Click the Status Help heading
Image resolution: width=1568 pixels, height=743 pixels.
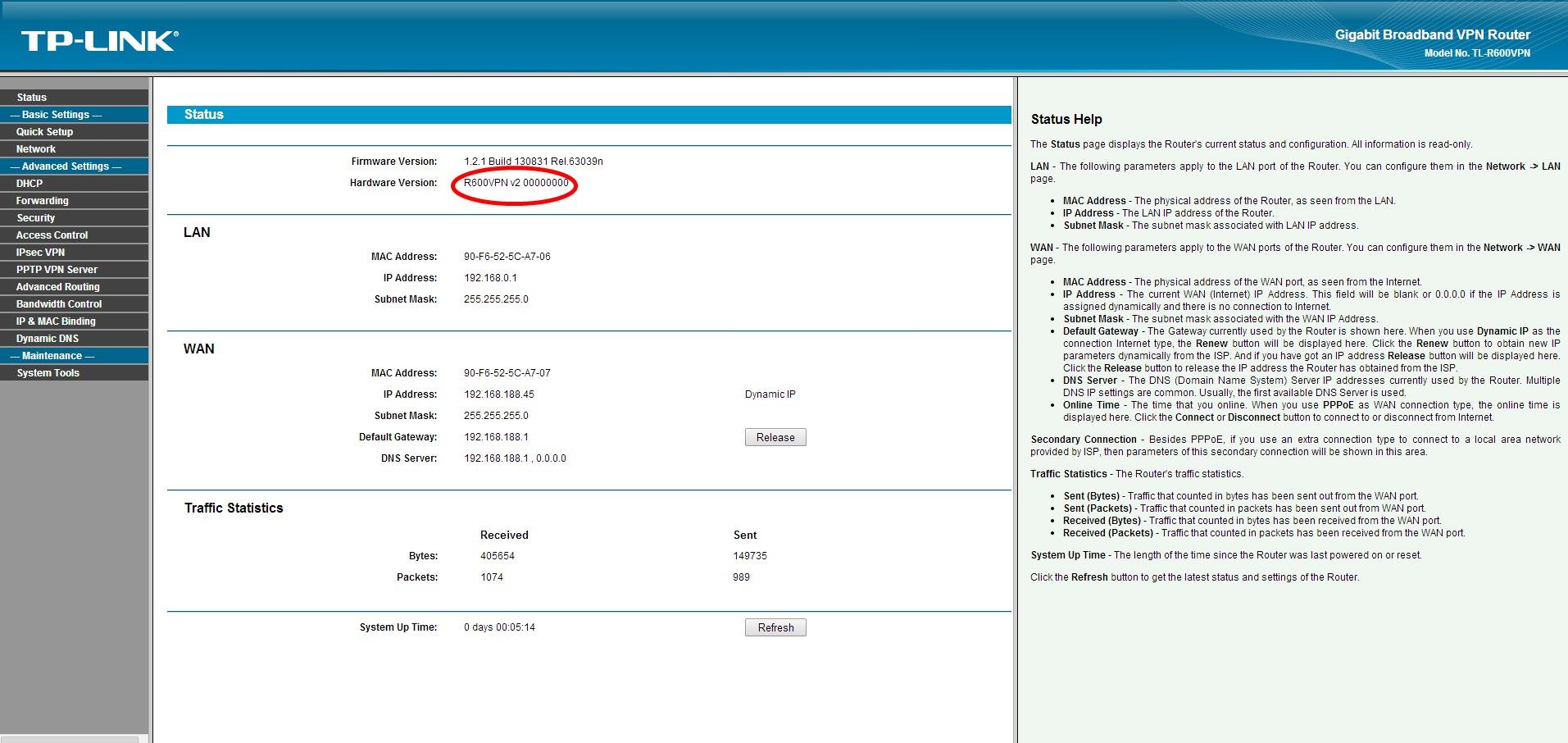click(x=1066, y=119)
